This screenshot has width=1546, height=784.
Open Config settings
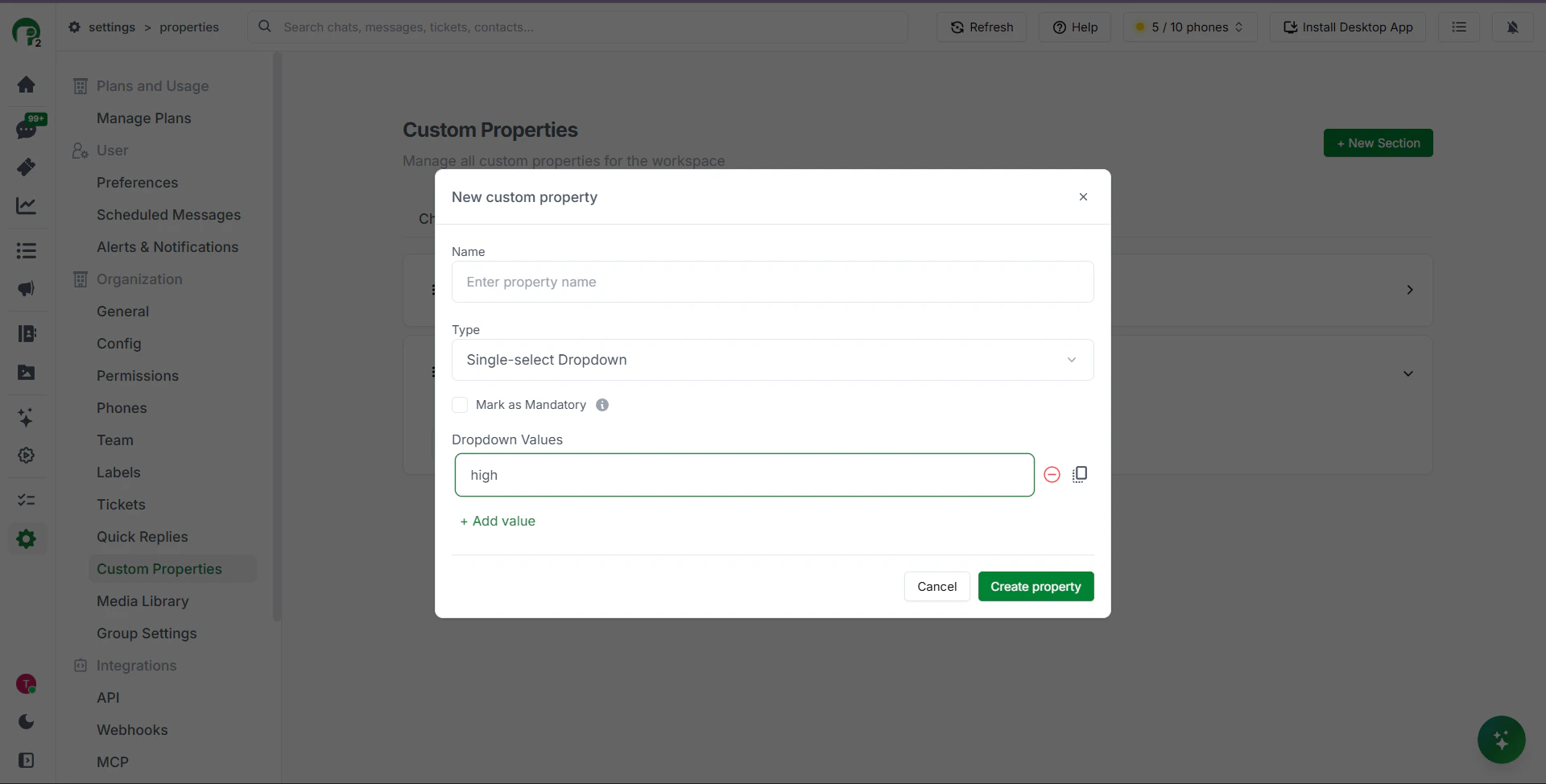(119, 344)
